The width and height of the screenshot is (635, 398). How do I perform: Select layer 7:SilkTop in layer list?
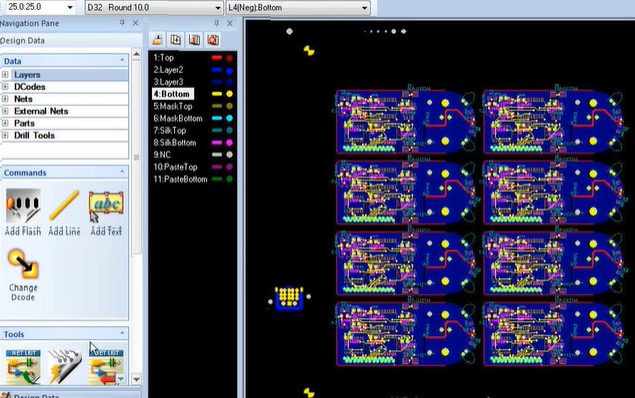pos(170,130)
